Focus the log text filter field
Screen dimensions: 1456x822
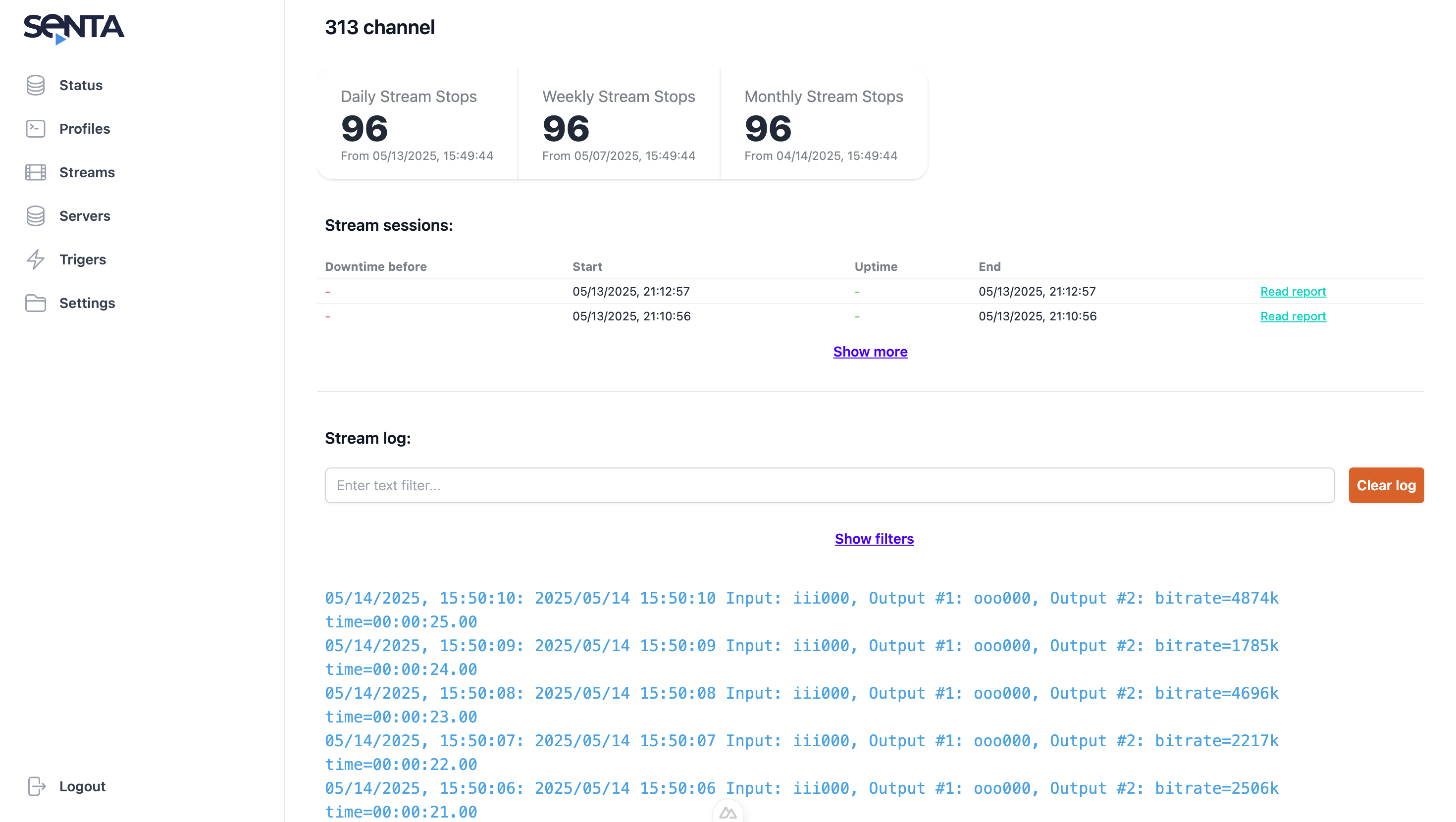(829, 485)
